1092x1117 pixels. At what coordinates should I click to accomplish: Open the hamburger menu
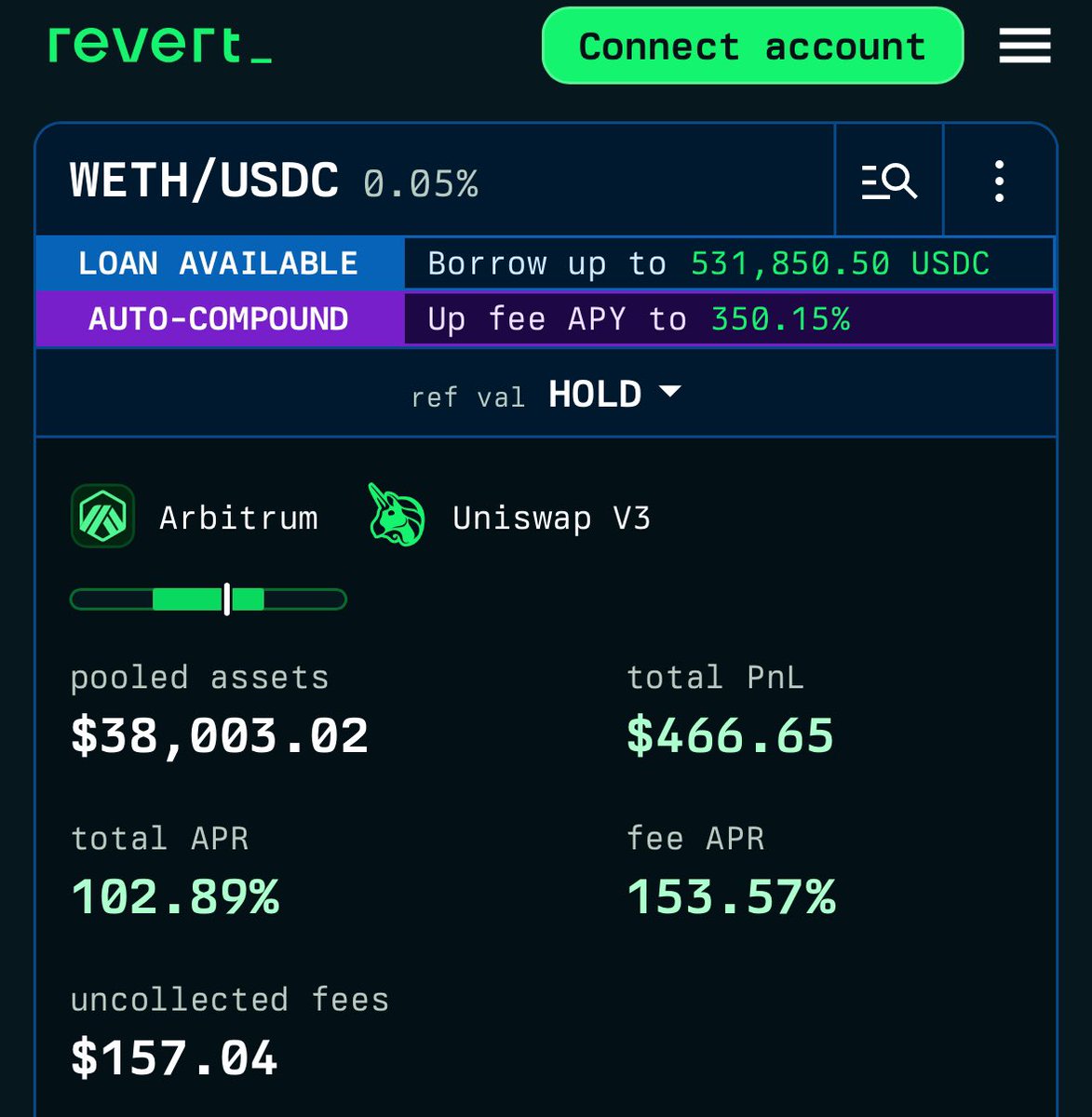1025,45
